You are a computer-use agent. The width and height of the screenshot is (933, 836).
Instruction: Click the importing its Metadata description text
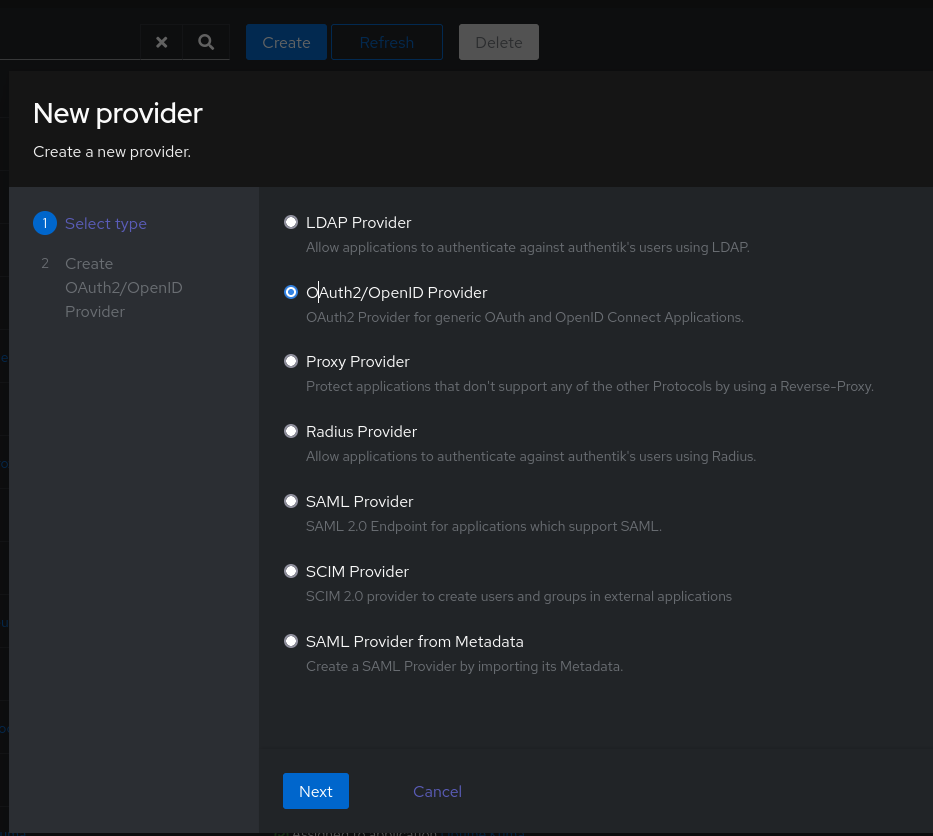(464, 666)
